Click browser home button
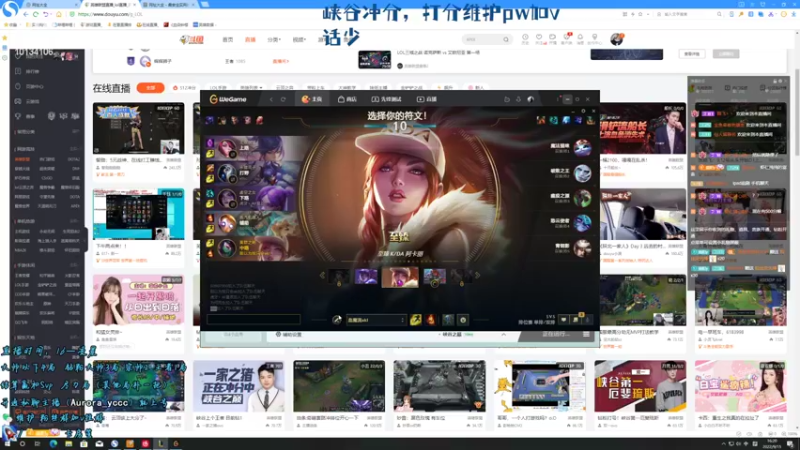 tap(58, 14)
